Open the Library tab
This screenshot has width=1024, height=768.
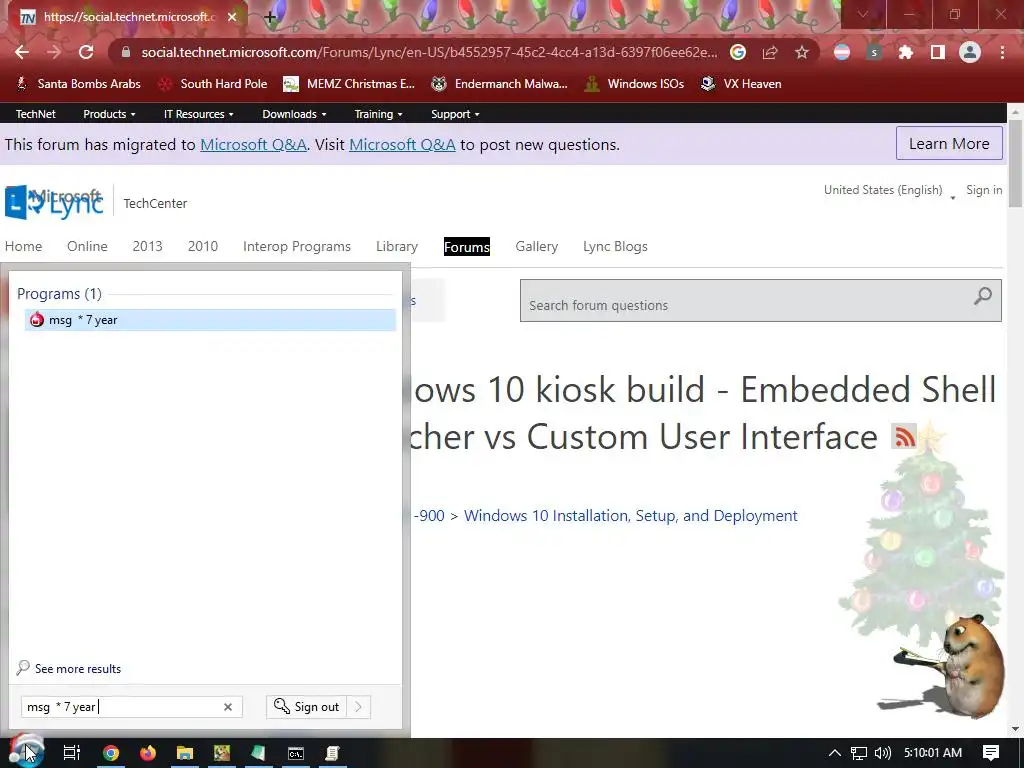pos(396,246)
